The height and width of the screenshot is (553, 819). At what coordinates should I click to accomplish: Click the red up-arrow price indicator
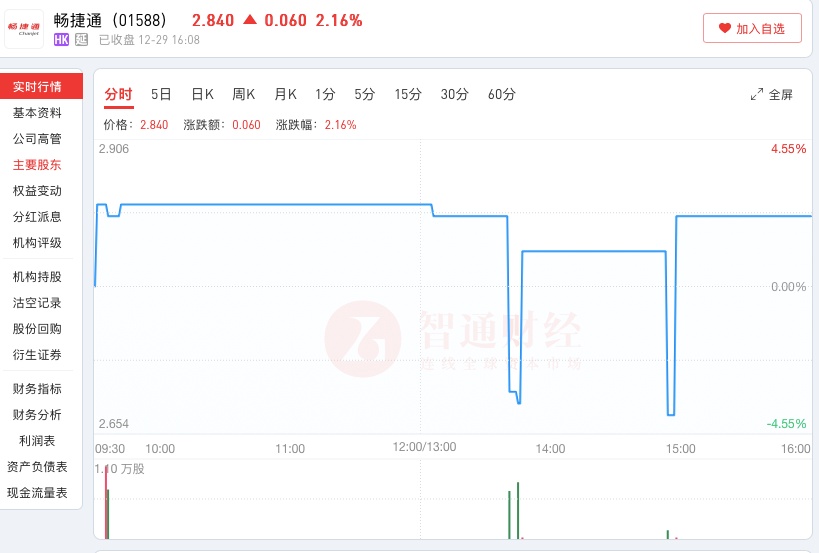pos(249,20)
